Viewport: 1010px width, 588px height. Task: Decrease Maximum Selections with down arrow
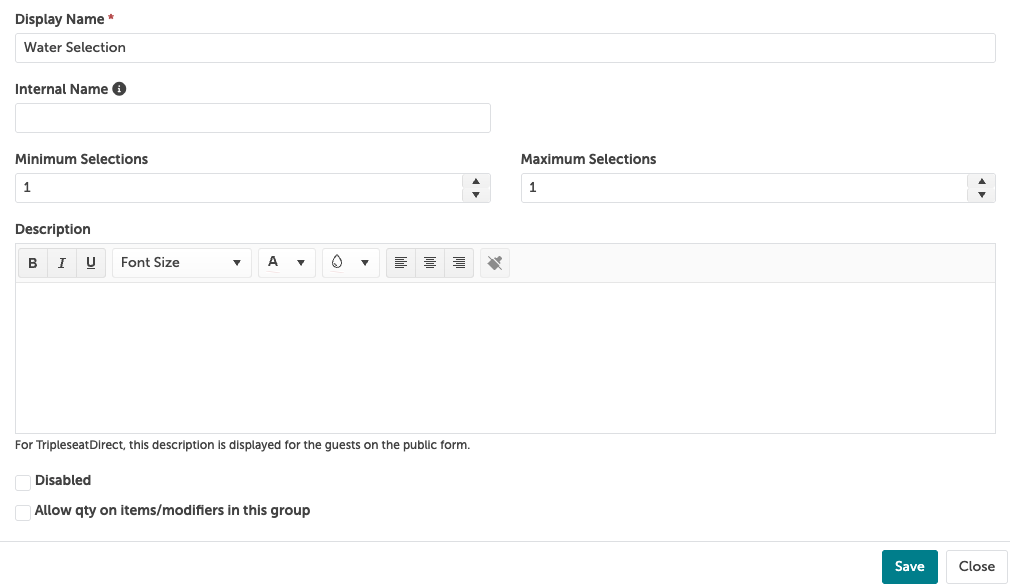coord(982,194)
